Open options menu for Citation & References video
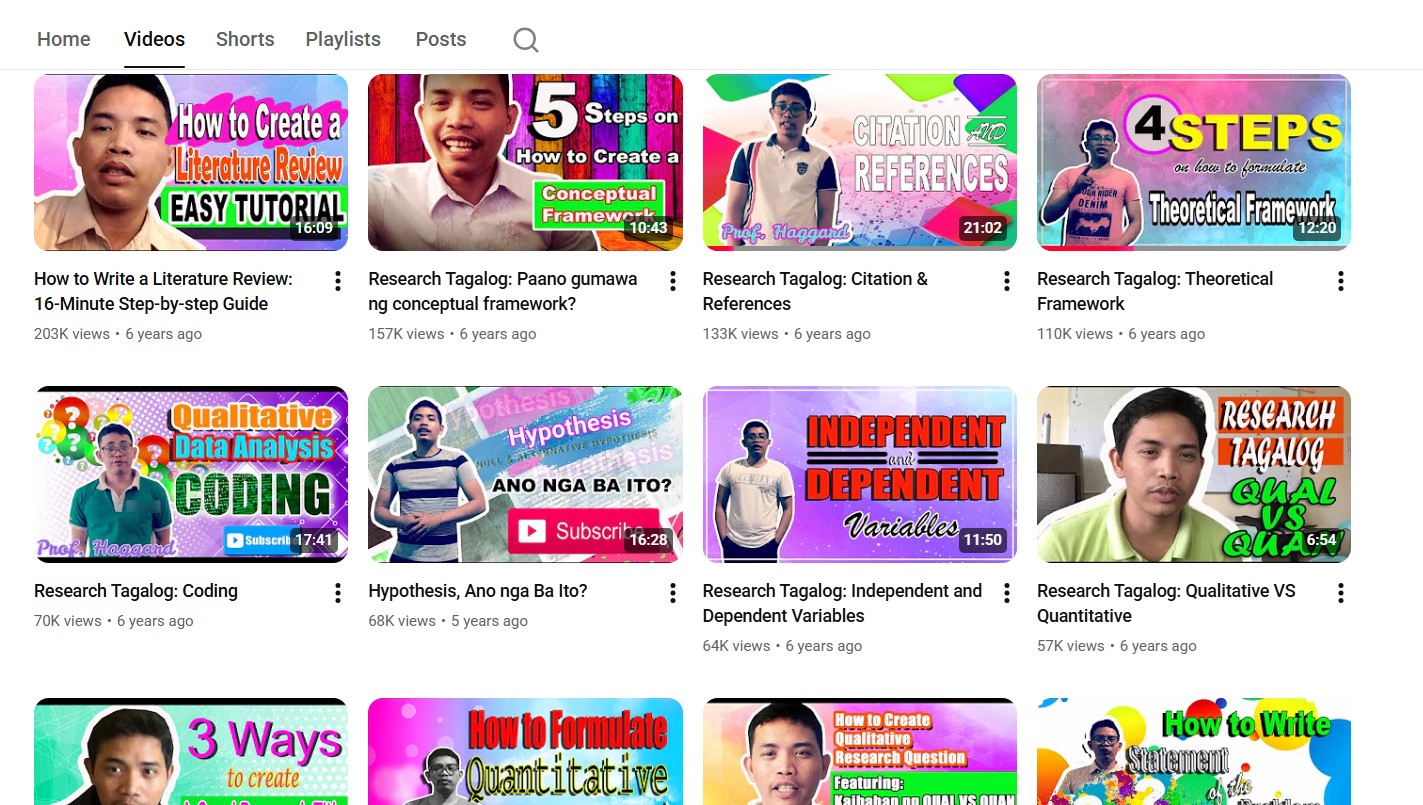The image size is (1423, 805). 1007,281
